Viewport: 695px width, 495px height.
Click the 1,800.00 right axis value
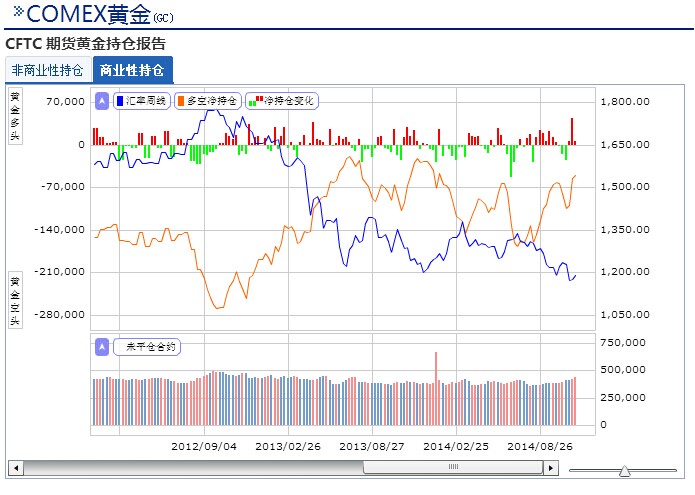[x=625, y=101]
